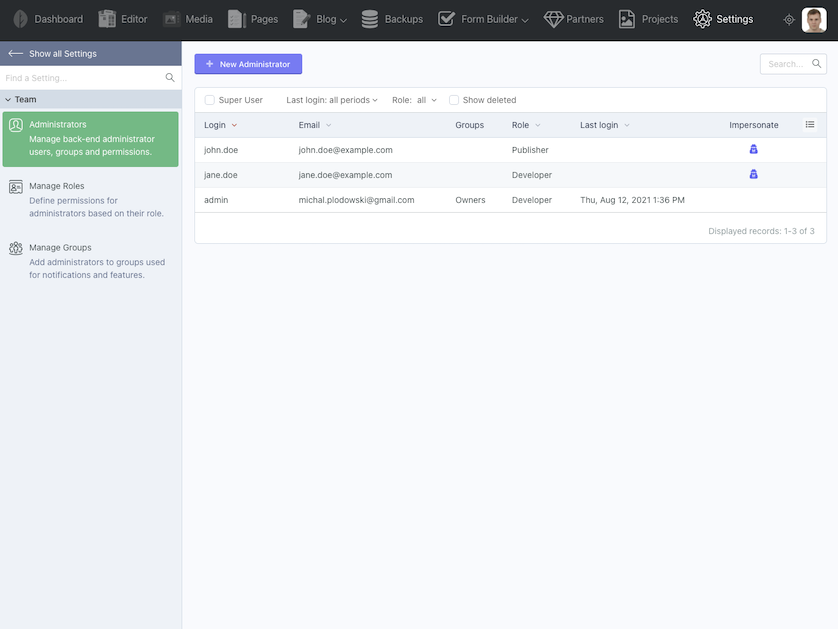Go to the Editor menu item
Image resolution: width=838 pixels, height=629 pixels.
tap(123, 19)
